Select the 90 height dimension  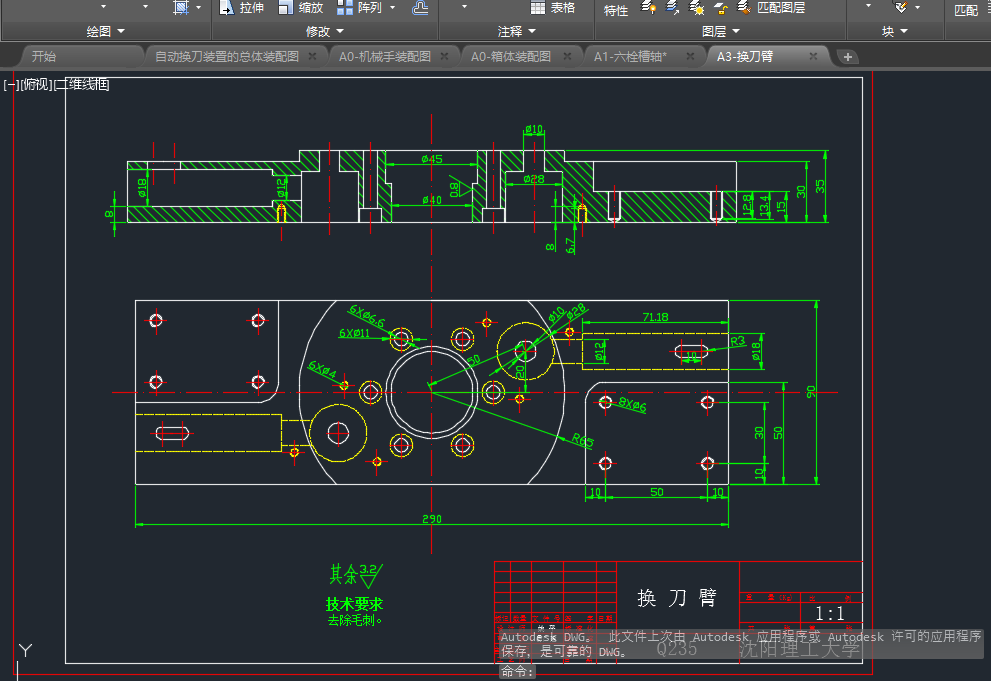point(811,392)
